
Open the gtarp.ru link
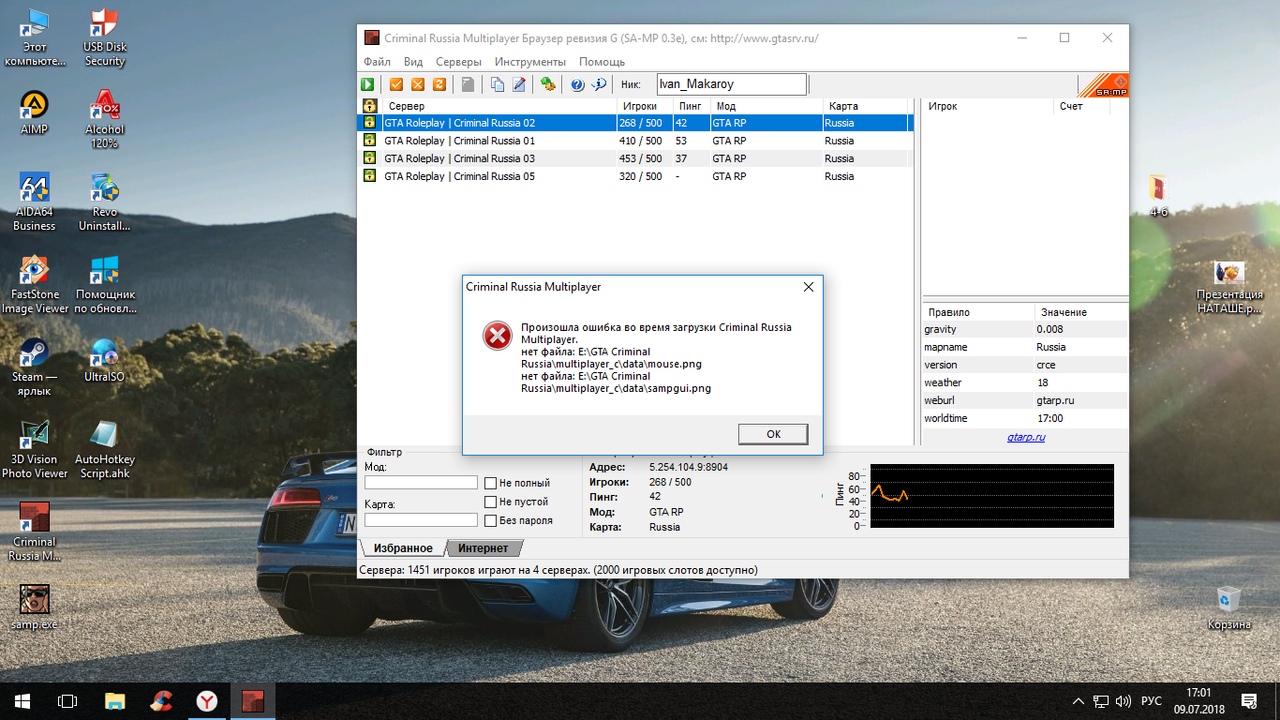coord(1026,437)
